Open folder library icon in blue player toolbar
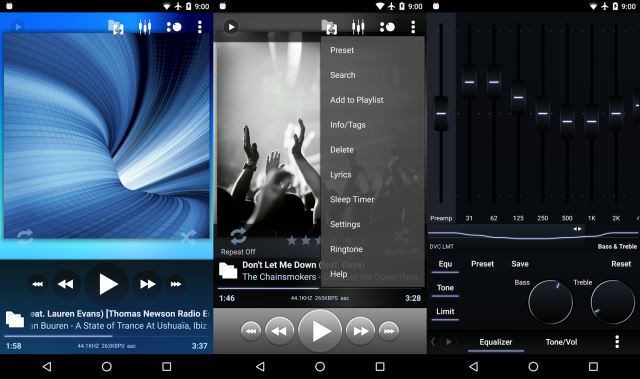Viewport: 640px width, 379px height. [116, 27]
